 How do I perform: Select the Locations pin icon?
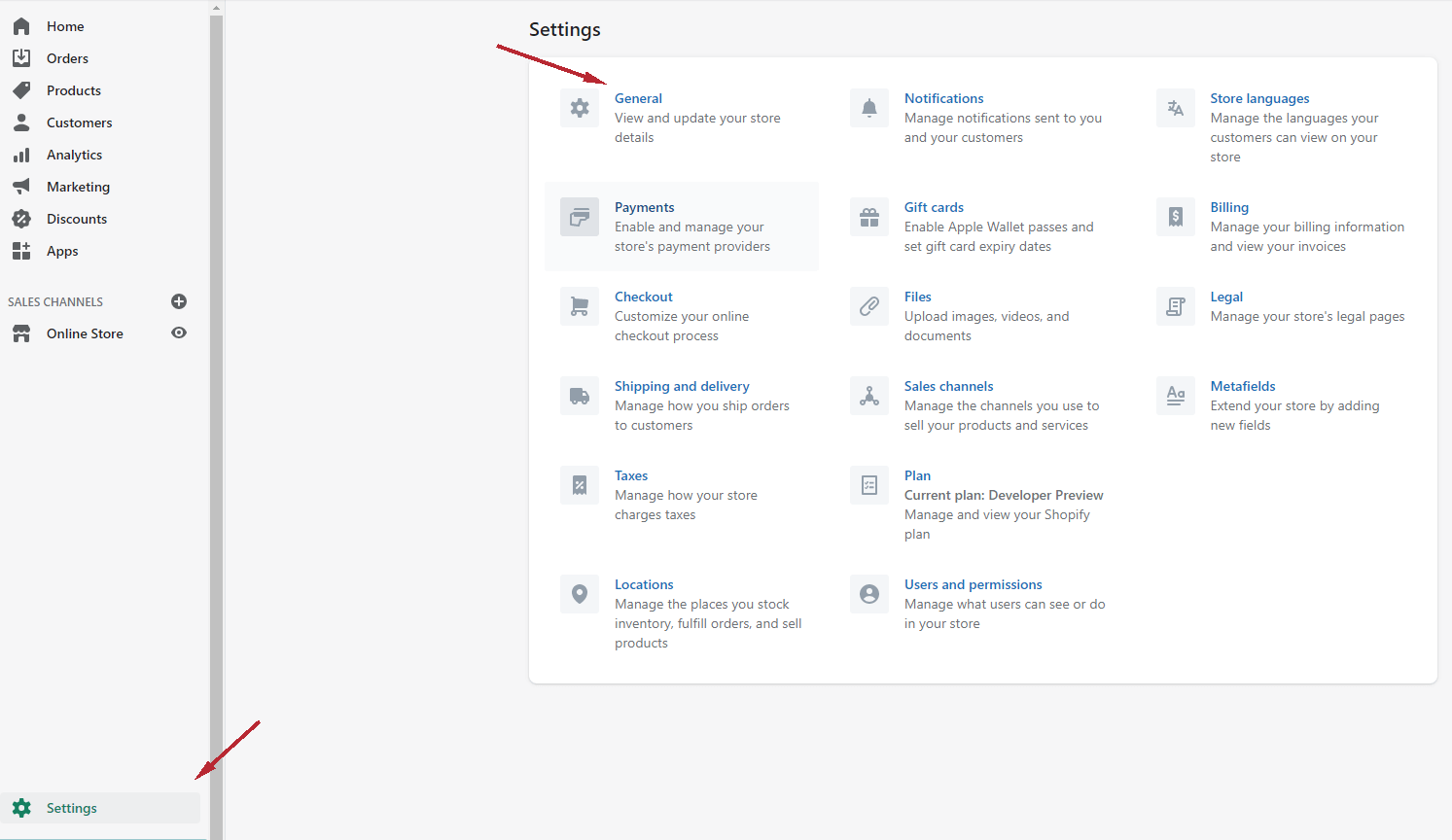[x=580, y=594]
